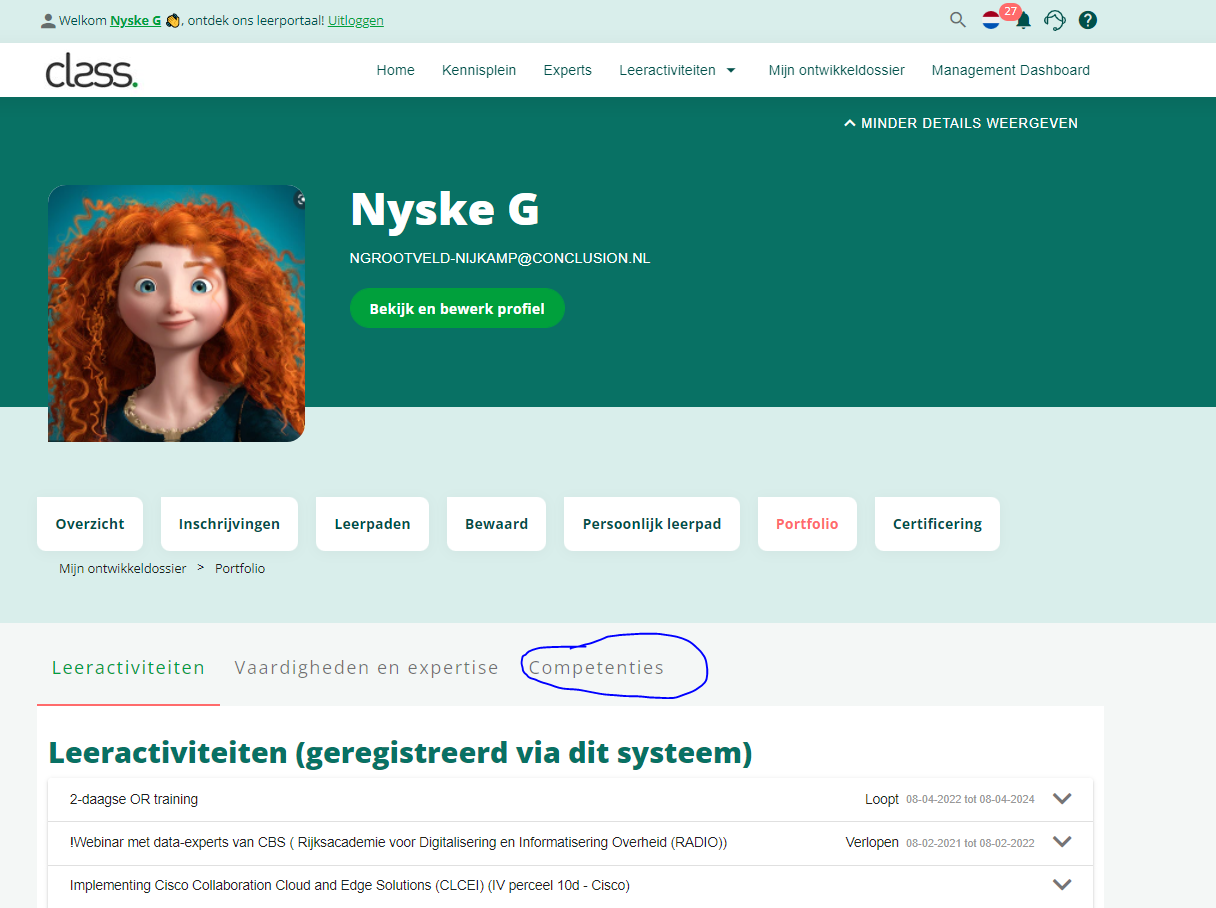The image size is (1216, 908).
Task: Select the Certificering tab
Action: (936, 524)
